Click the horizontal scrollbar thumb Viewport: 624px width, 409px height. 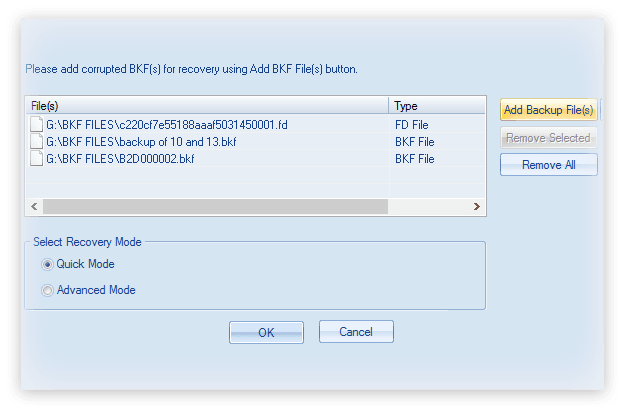[x=215, y=206]
